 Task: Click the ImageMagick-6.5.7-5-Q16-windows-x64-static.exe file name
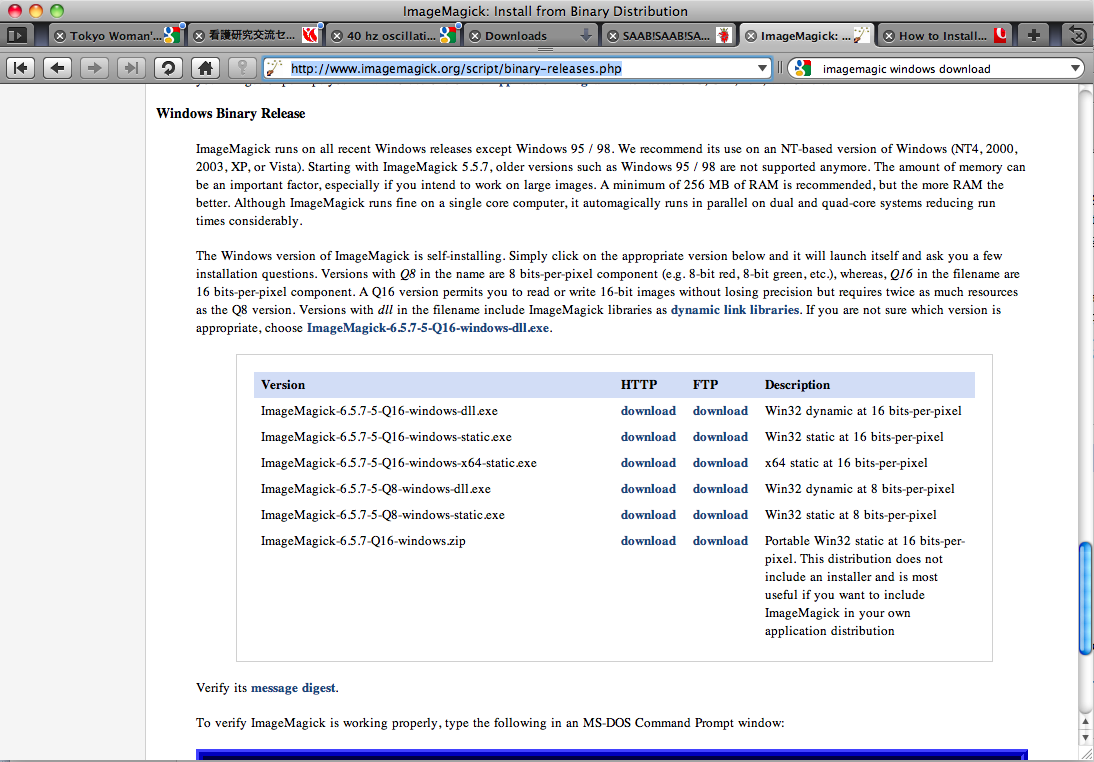click(398, 463)
